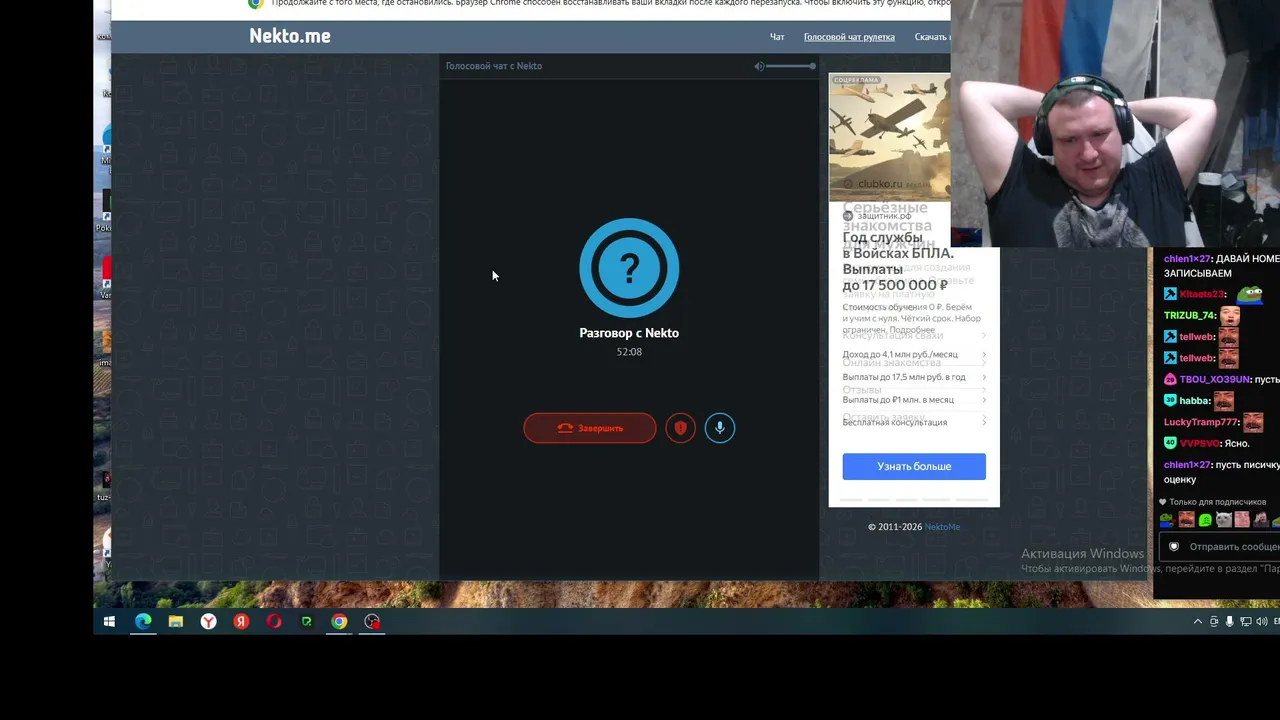Expand the 'Выплаты до 17,5 млн руб. в год' row

pyautogui.click(x=914, y=377)
